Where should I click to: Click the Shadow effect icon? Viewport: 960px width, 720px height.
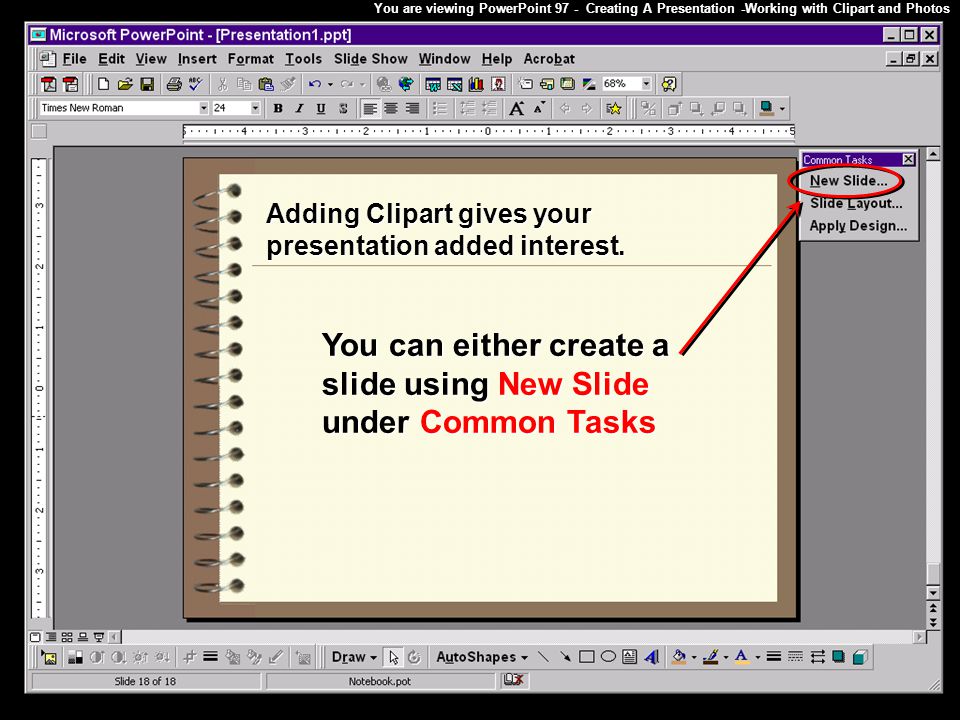839,657
